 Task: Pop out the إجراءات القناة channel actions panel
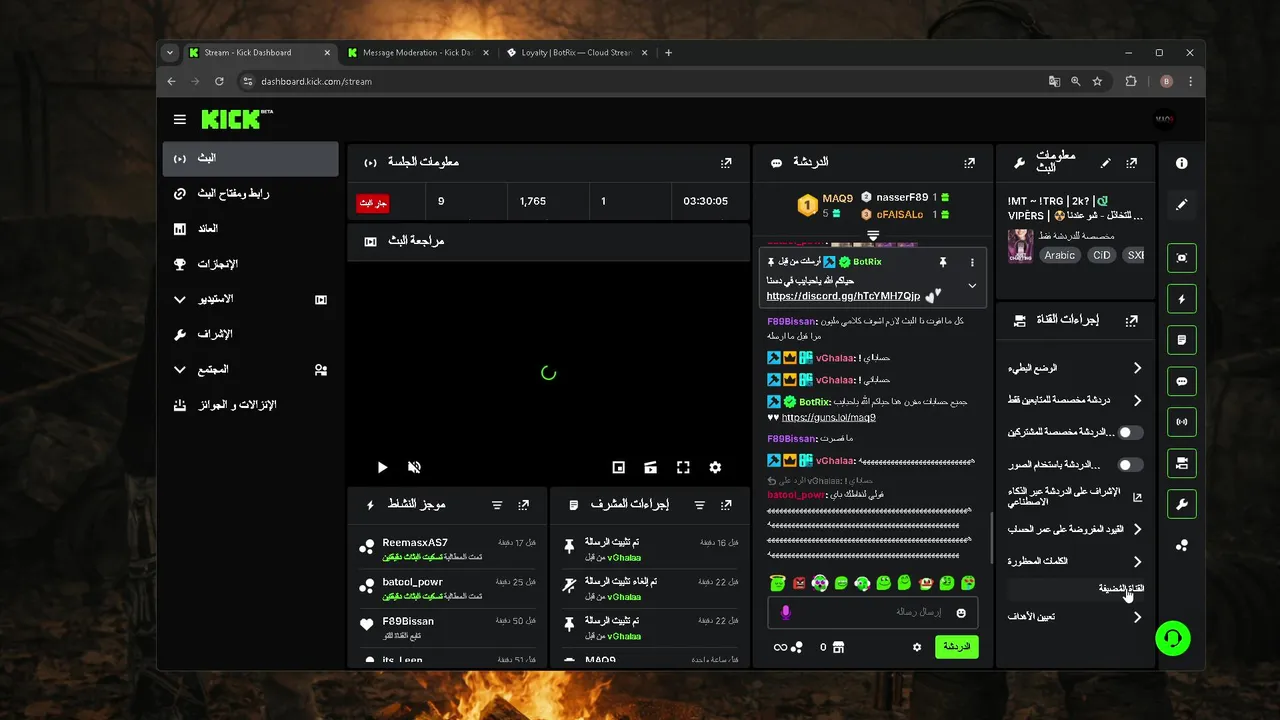pyautogui.click(x=1131, y=321)
